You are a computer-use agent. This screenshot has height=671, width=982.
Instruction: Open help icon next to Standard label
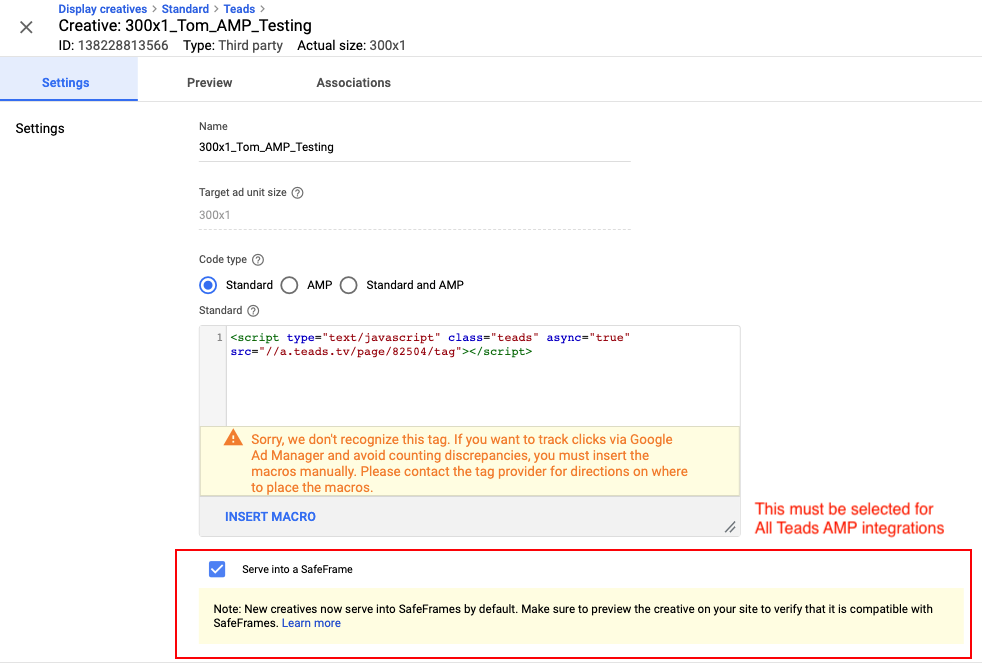(253, 311)
